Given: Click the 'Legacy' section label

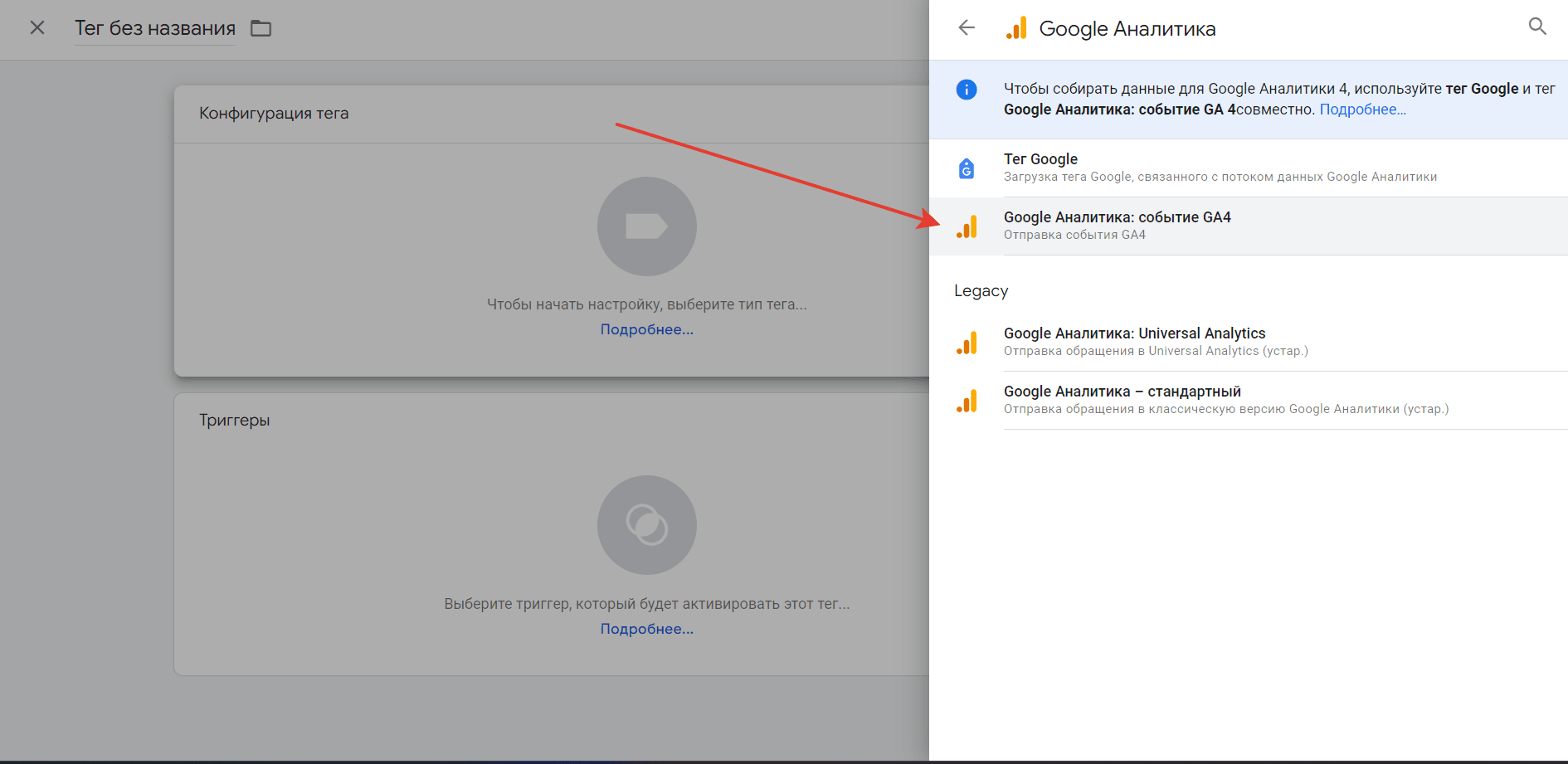Looking at the screenshot, I should point(981,291).
